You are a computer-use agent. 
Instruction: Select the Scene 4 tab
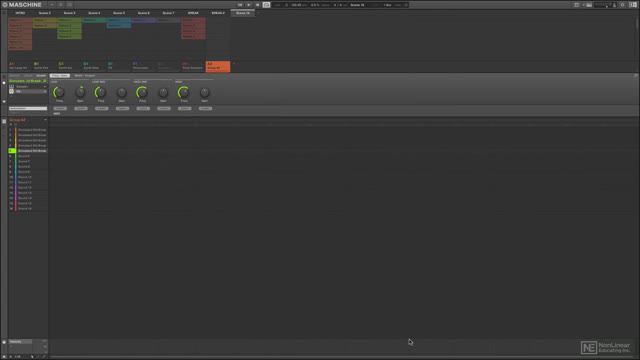(94, 13)
